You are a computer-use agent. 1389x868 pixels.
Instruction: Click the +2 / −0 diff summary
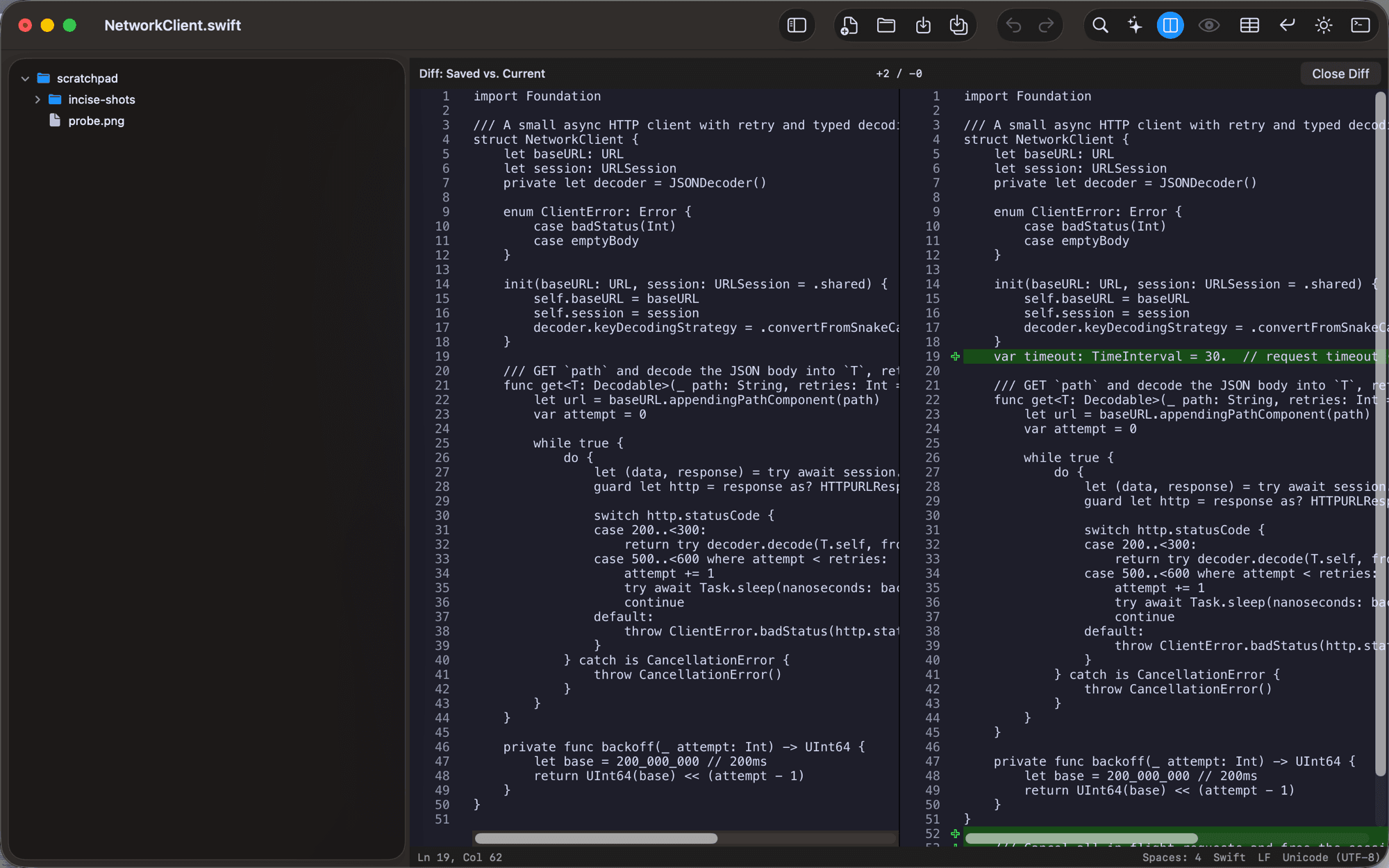click(x=899, y=74)
